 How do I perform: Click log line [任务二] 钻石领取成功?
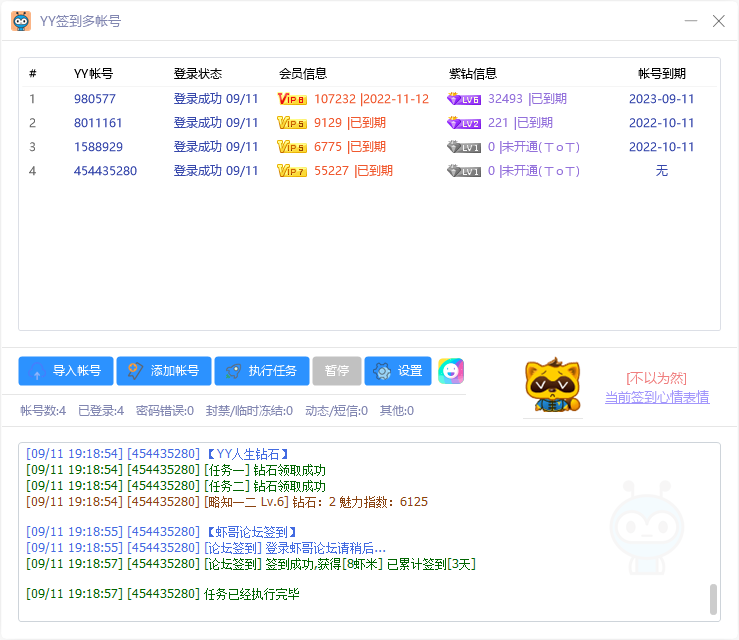tap(176, 486)
